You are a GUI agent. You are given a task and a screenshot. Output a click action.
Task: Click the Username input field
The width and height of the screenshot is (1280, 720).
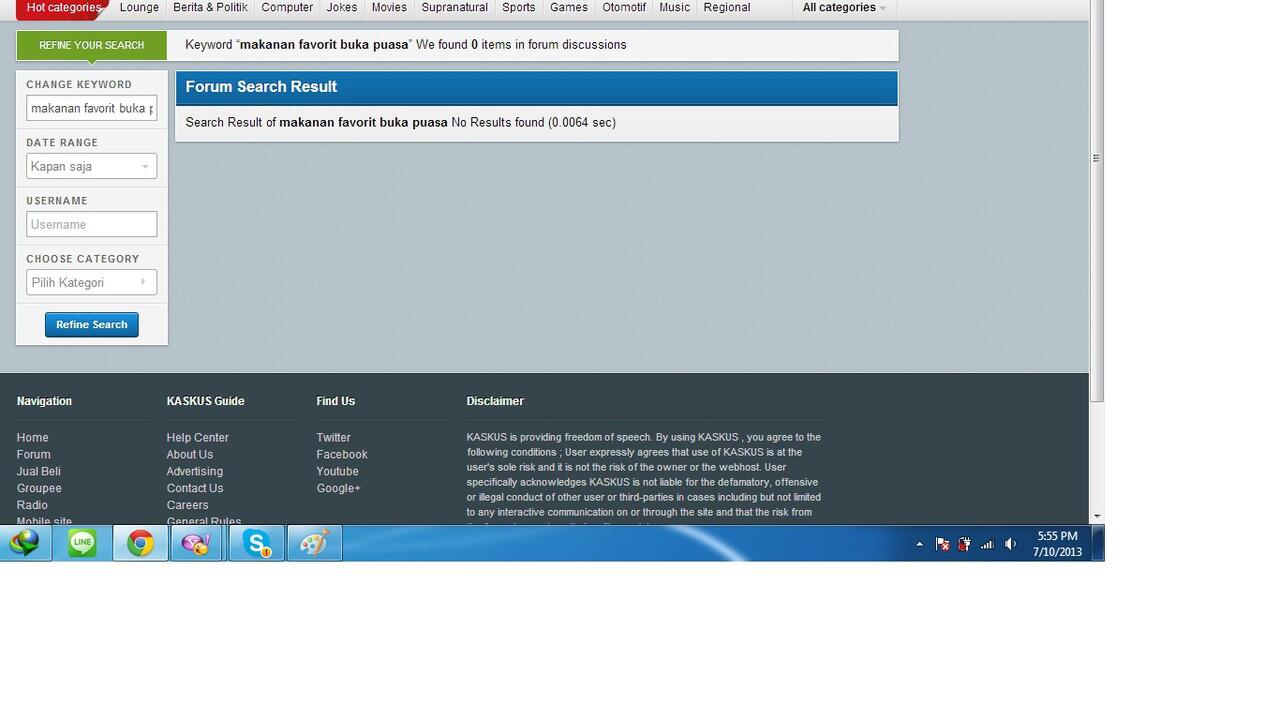coord(91,224)
